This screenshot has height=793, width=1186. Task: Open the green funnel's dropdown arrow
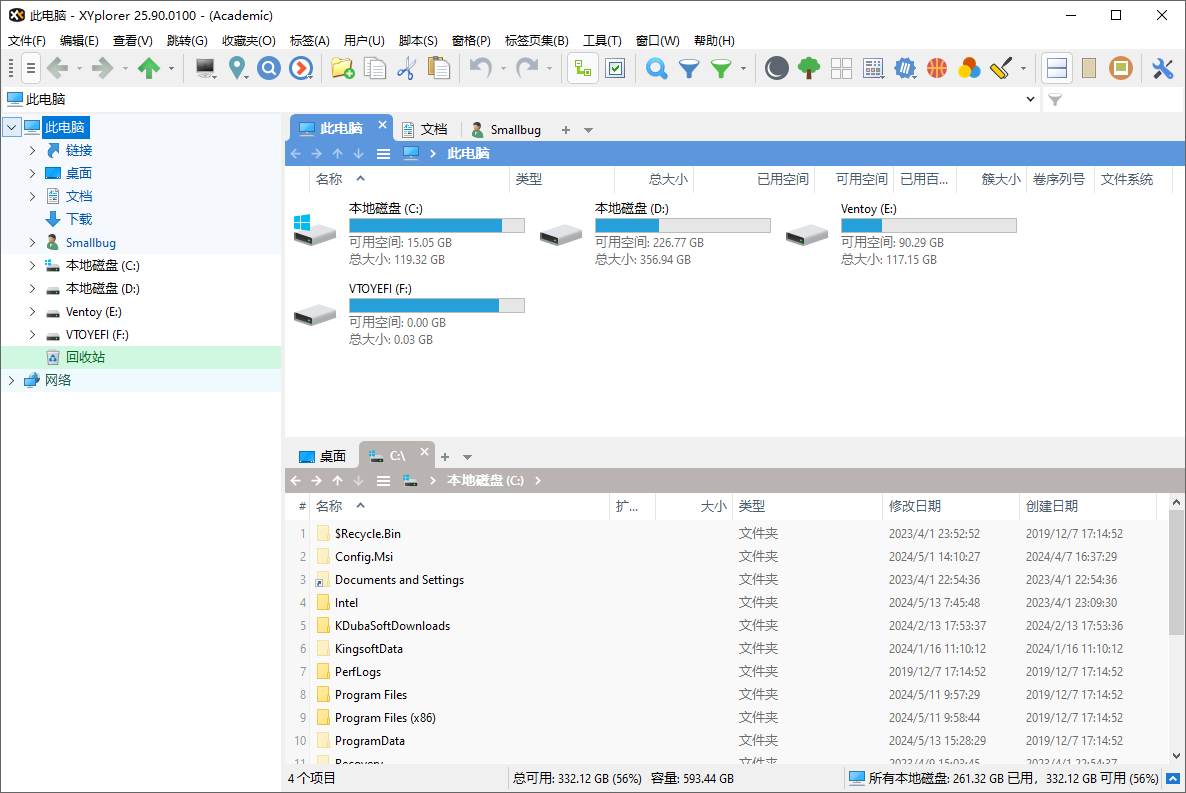pos(743,69)
